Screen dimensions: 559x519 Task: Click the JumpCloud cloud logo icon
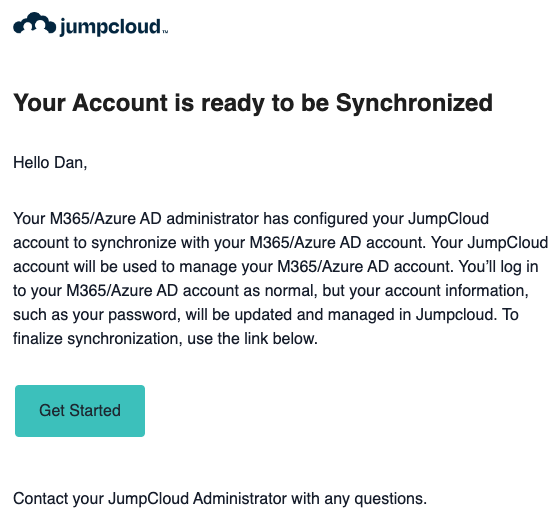coord(35,24)
